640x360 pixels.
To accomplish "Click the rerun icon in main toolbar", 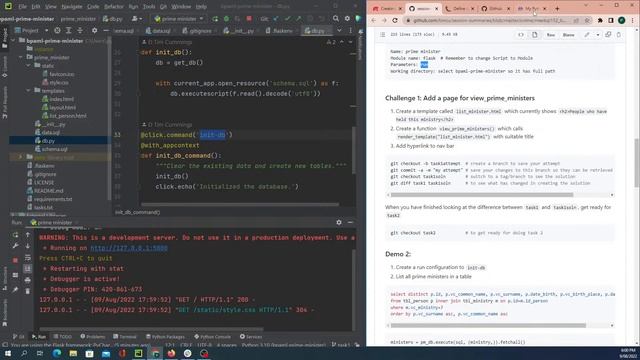I will (x=215, y=19).
